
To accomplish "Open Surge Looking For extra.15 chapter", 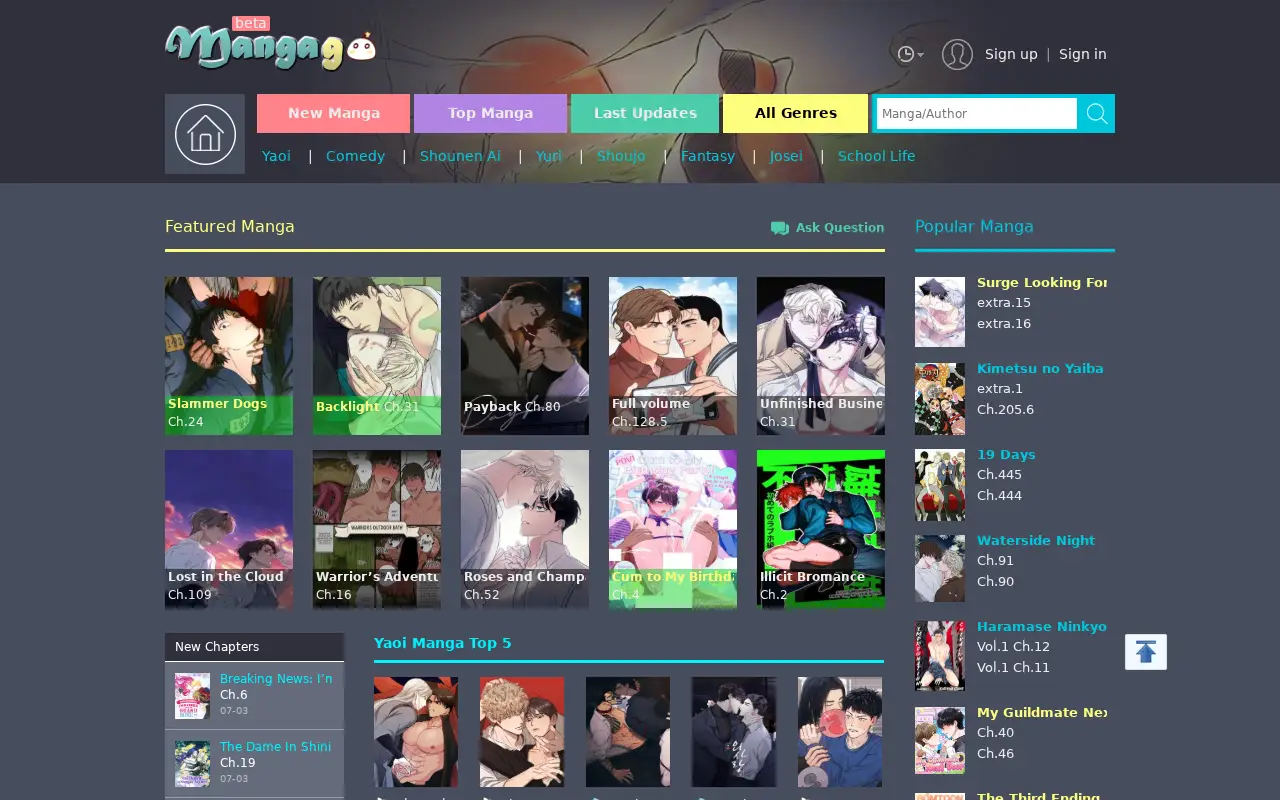I will pyautogui.click(x=1004, y=303).
